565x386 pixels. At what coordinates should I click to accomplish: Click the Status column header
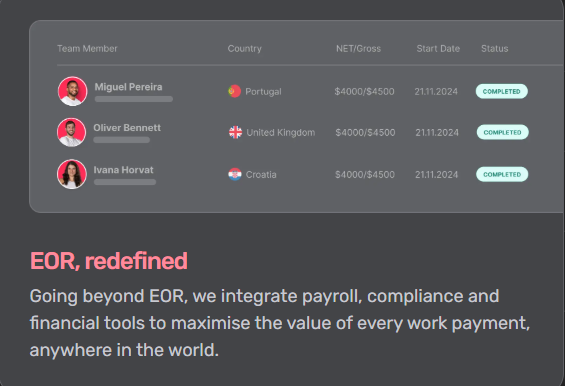pos(495,49)
